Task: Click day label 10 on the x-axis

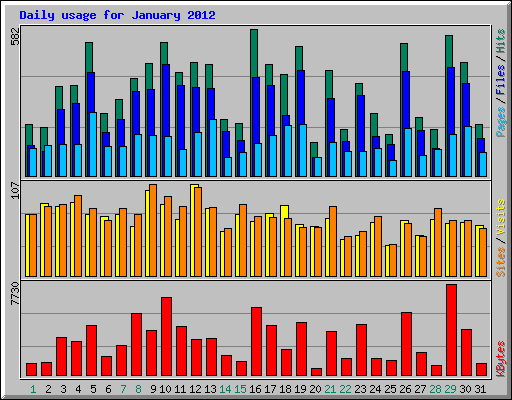Action: (x=165, y=389)
